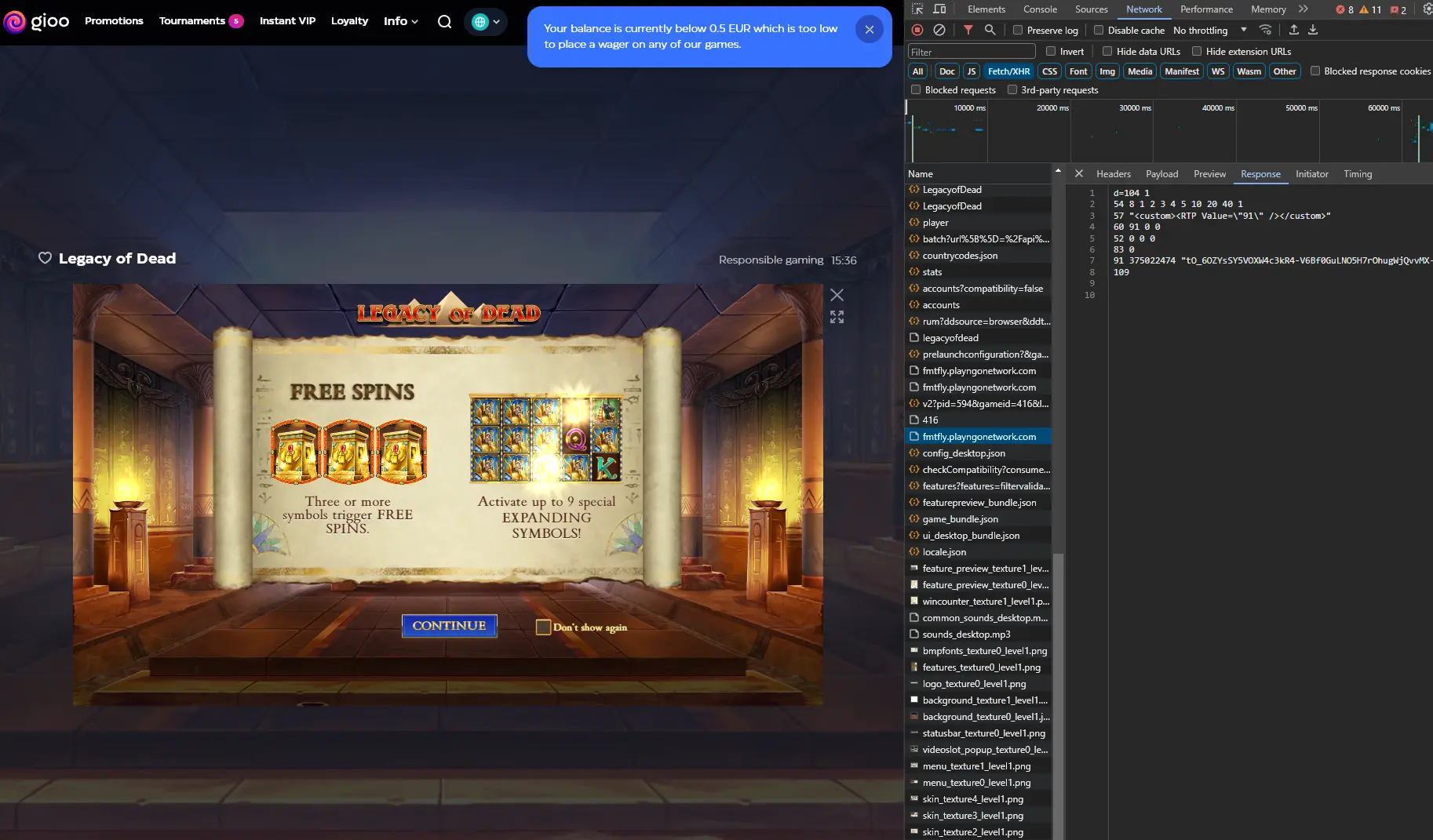The width and height of the screenshot is (1433, 840).
Task: Filter by WS request type
Action: point(1218,71)
